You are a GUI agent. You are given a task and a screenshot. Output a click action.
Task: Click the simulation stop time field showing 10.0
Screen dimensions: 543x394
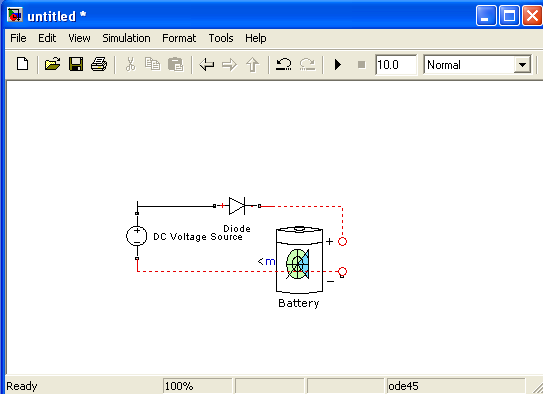tap(396, 65)
